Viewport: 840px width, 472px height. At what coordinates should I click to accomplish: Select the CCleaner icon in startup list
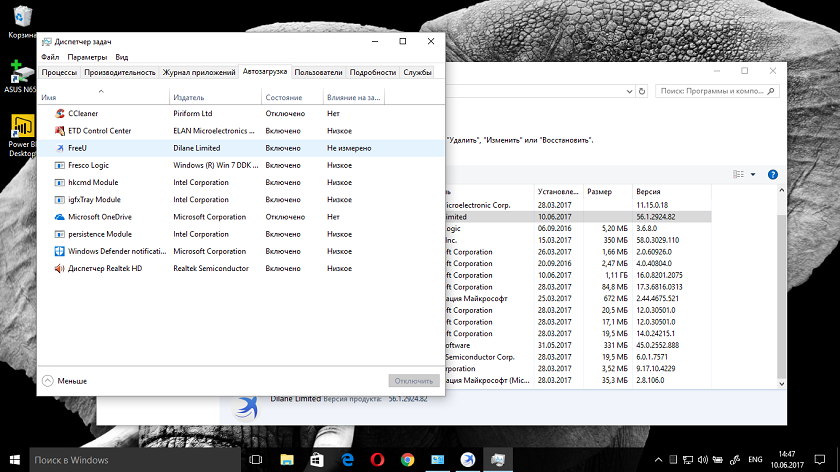(x=59, y=114)
